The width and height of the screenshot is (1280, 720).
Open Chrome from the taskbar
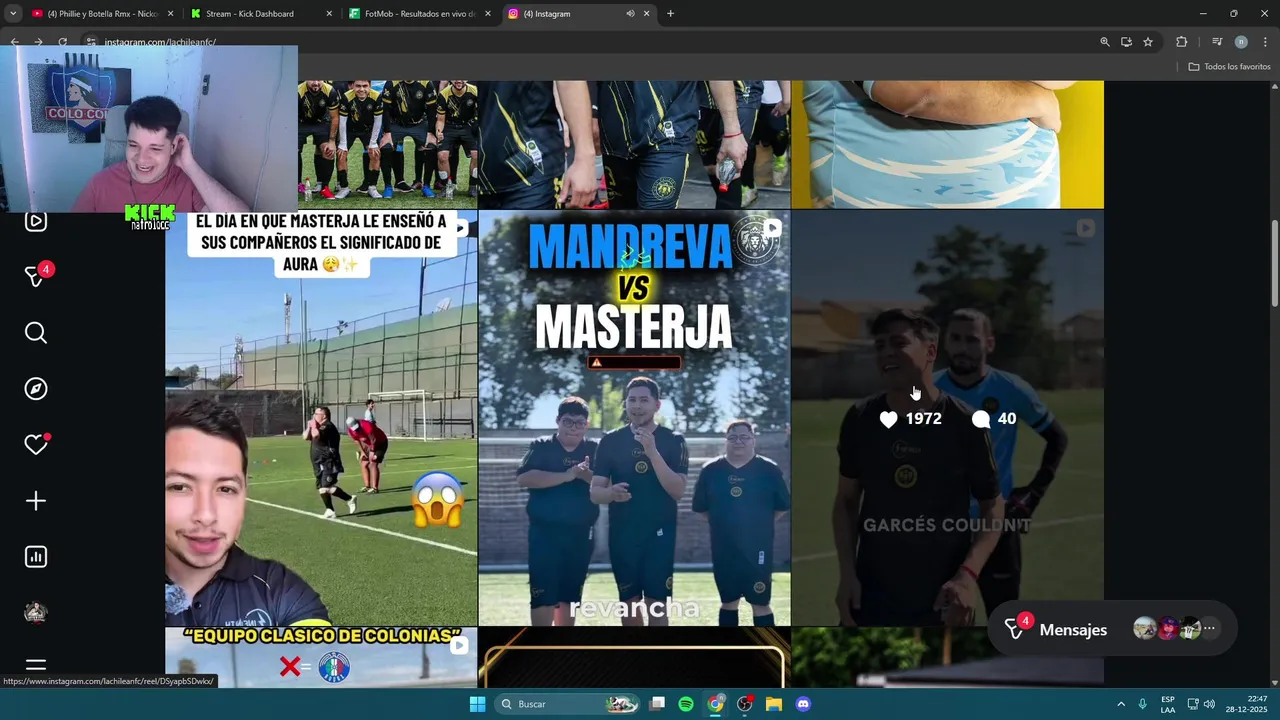715,704
